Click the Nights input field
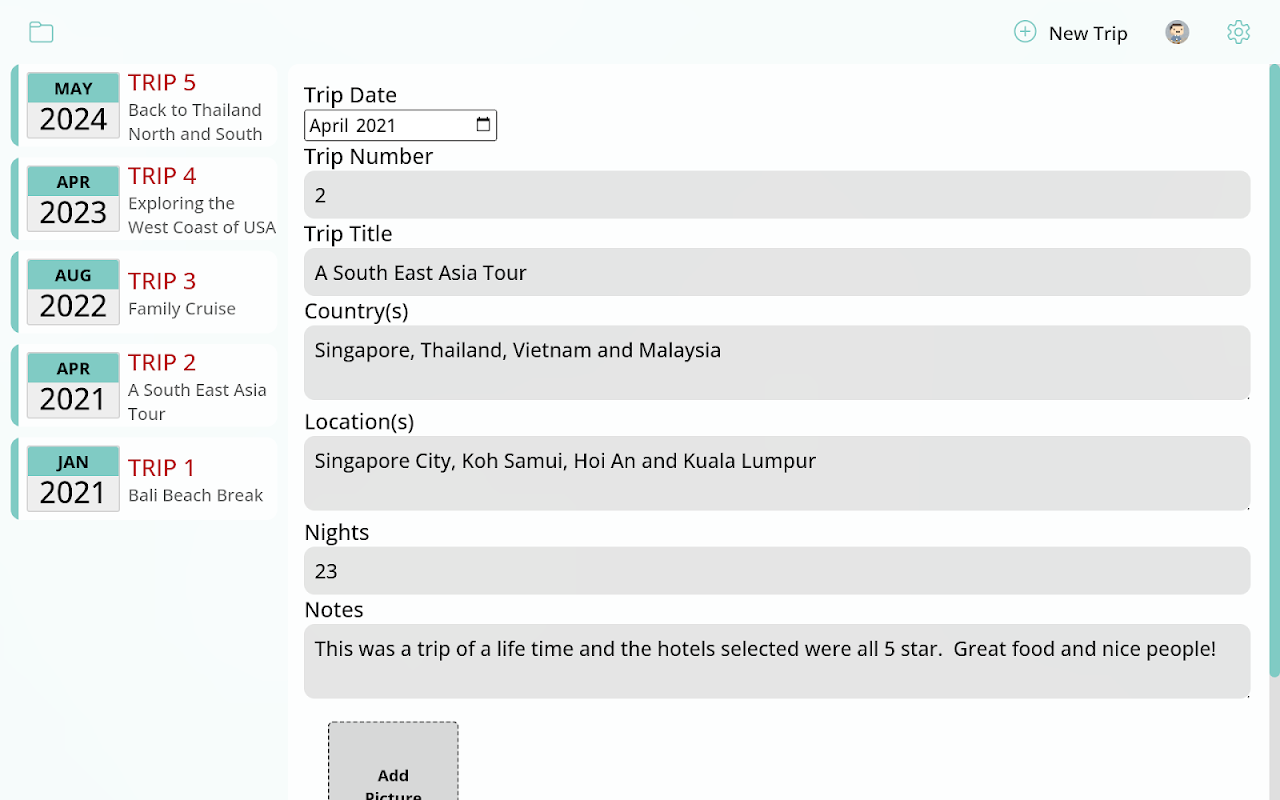The width and height of the screenshot is (1280, 800). [x=777, y=571]
